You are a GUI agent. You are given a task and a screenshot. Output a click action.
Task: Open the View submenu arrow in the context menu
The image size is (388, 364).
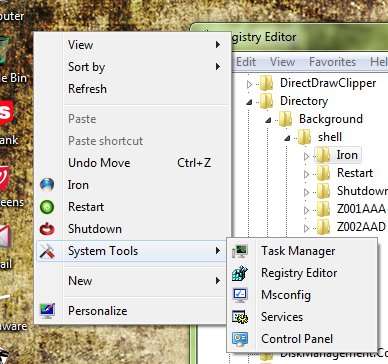[x=218, y=44]
